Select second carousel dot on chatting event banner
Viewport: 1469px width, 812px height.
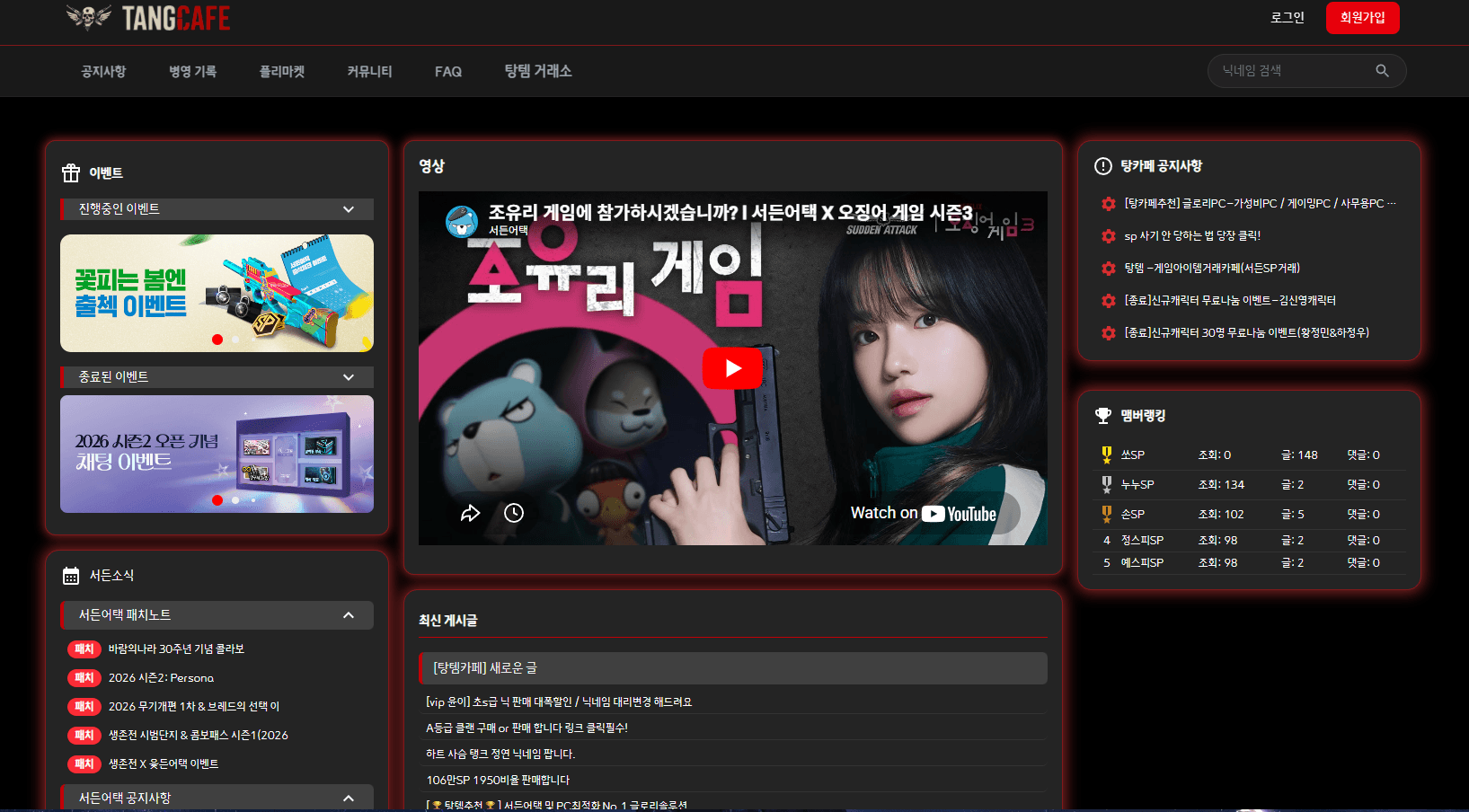click(235, 500)
